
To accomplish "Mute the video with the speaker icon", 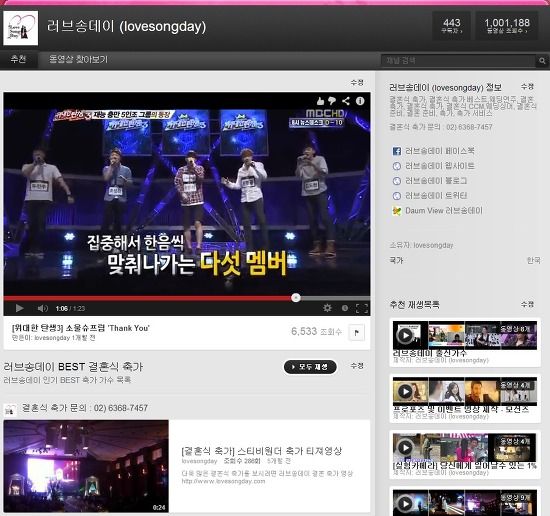I will pyautogui.click(x=42, y=308).
